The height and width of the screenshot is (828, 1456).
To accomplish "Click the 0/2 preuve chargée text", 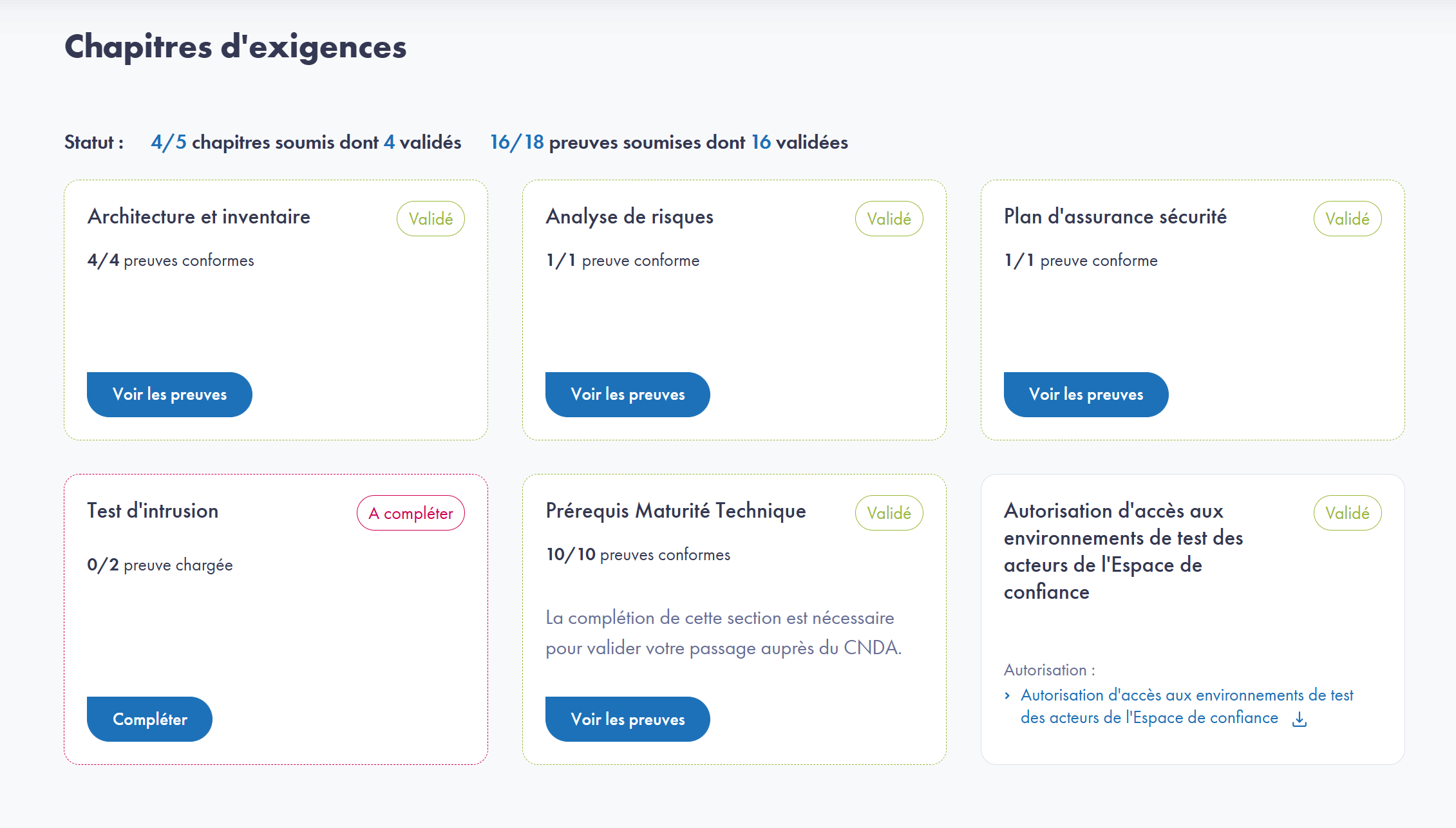I will 160,565.
